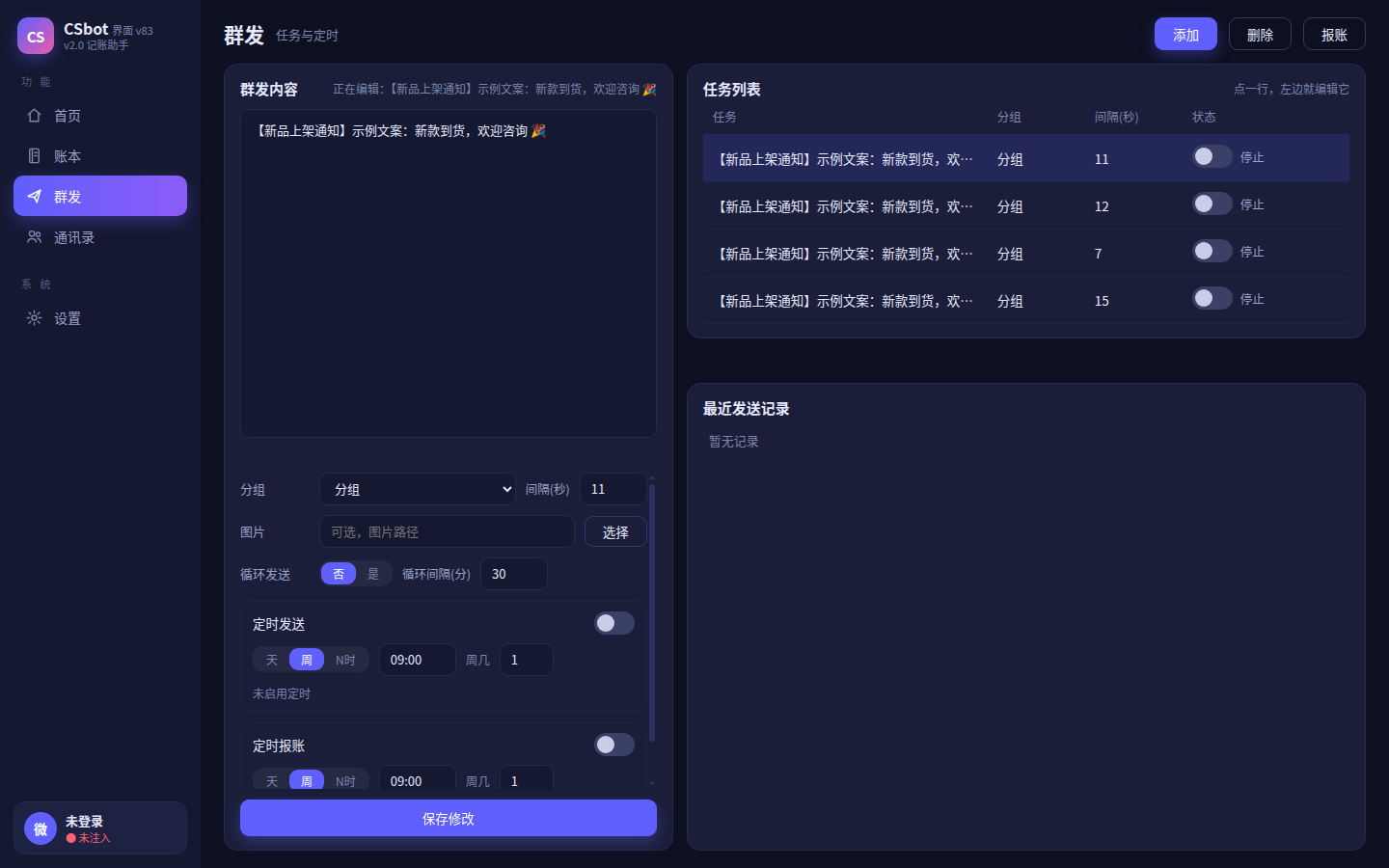Choose N时 in 定时发送 period selector
1389x868 pixels.
coord(345,660)
